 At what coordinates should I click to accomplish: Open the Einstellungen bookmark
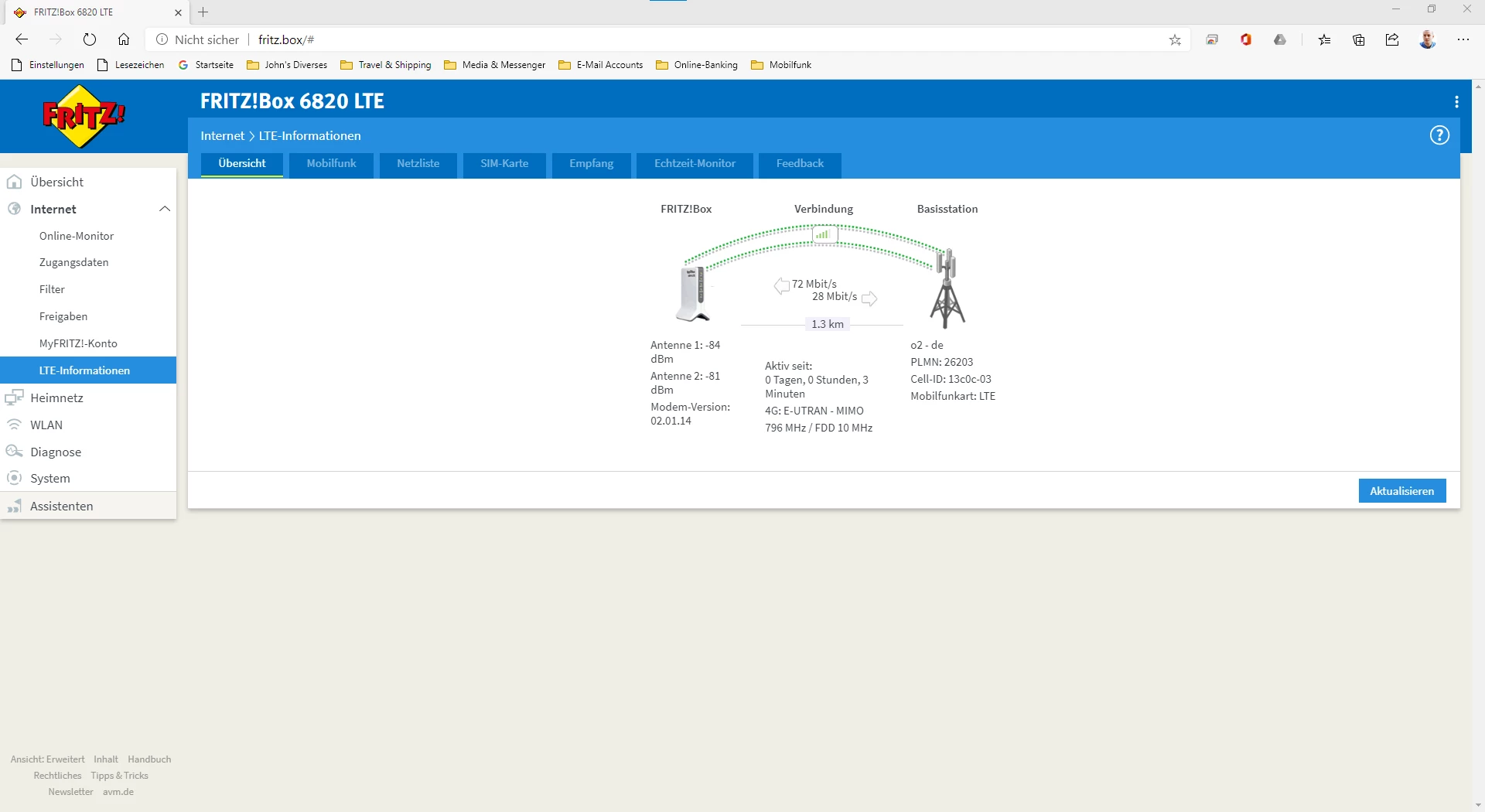(x=48, y=65)
